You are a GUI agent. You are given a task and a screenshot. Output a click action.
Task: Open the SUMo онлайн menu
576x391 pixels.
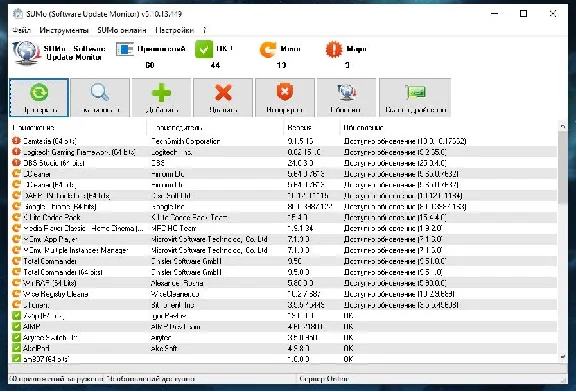pyautogui.click(x=122, y=30)
